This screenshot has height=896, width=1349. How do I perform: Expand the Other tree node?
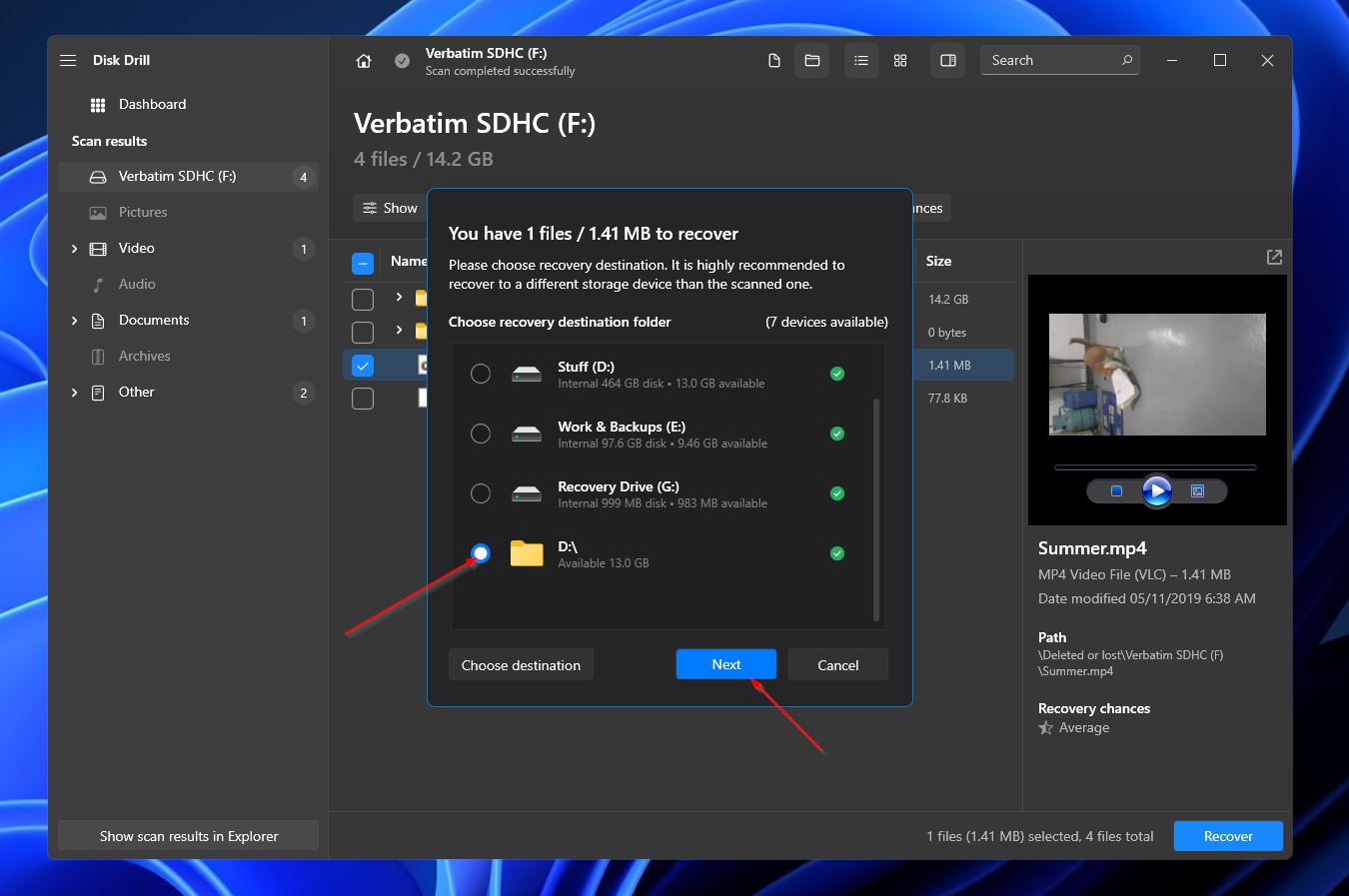(74, 393)
